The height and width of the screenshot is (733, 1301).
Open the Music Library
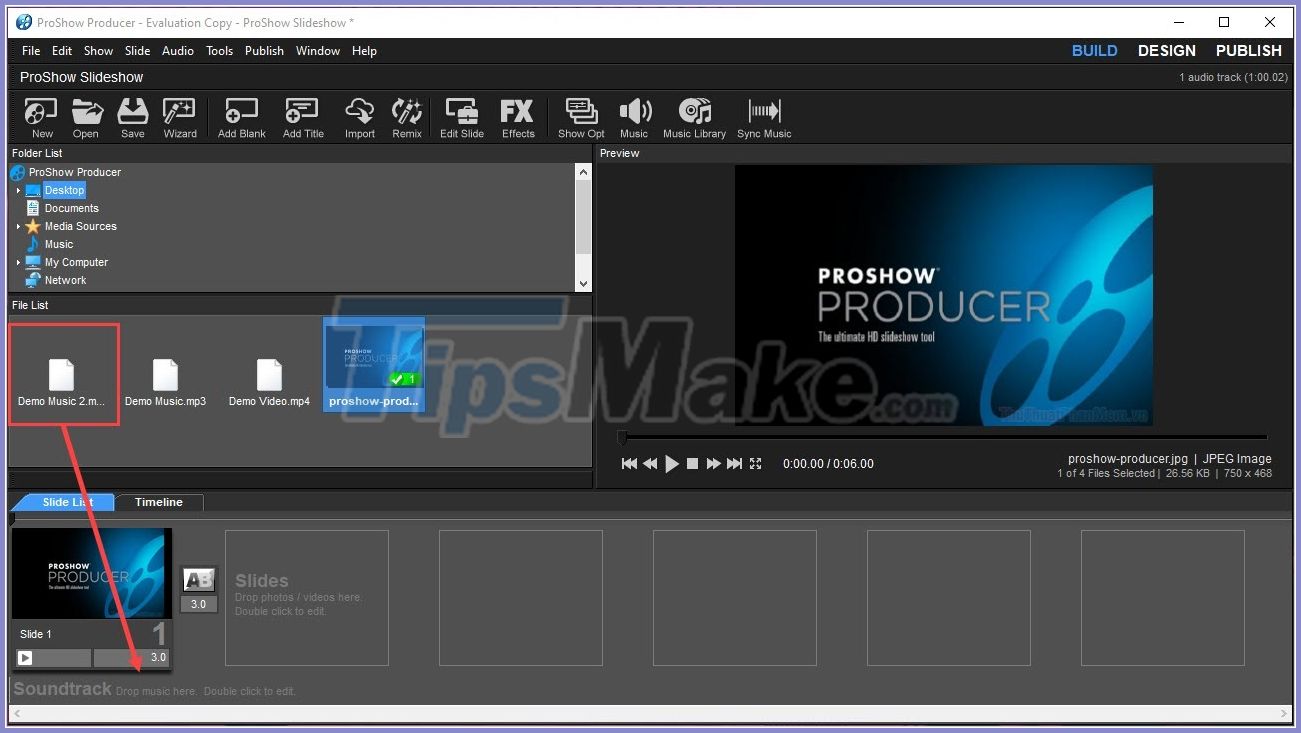[694, 117]
